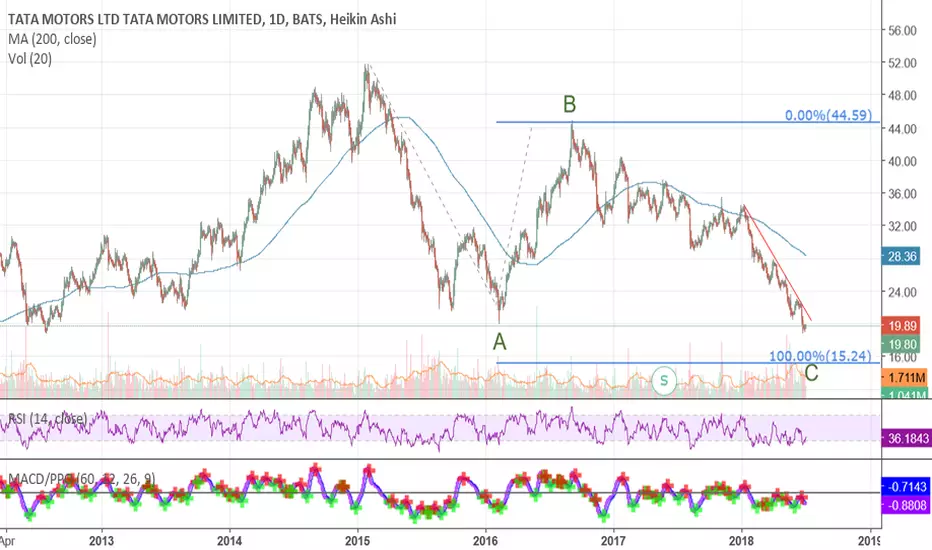
Task: Click the MACD/PPO (60, 12, 26, 9) label
Action: coord(82,479)
